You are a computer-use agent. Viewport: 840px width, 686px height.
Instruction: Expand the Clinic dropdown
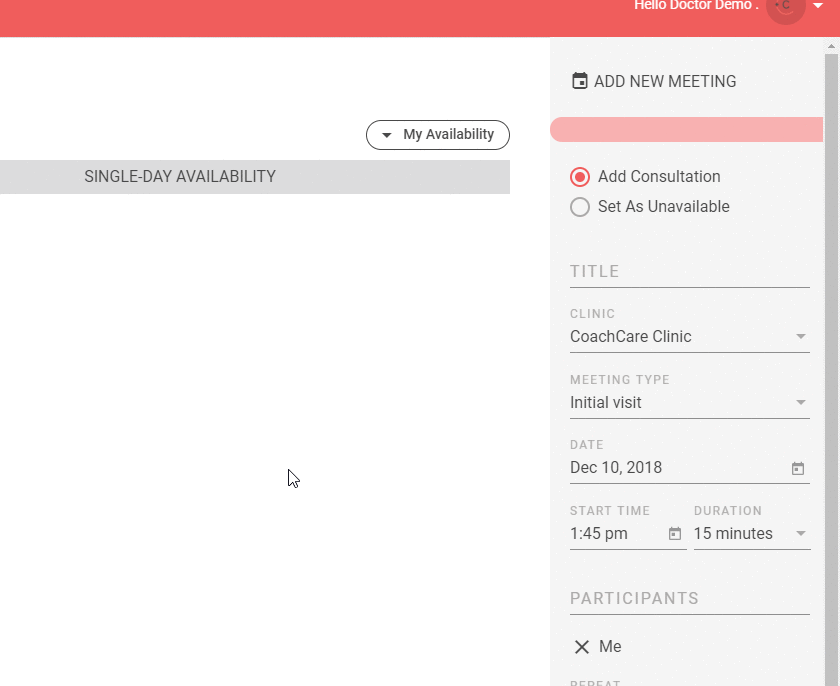click(800, 337)
